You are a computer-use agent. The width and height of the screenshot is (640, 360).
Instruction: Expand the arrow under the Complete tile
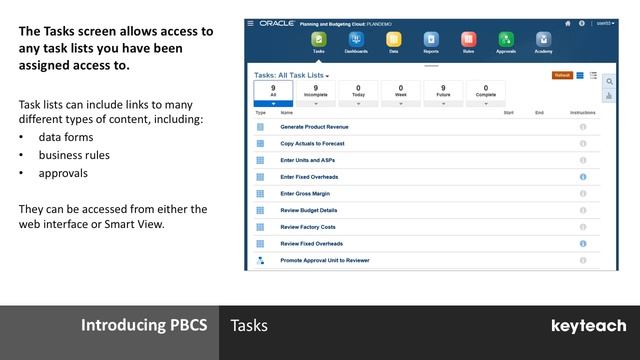486,104
